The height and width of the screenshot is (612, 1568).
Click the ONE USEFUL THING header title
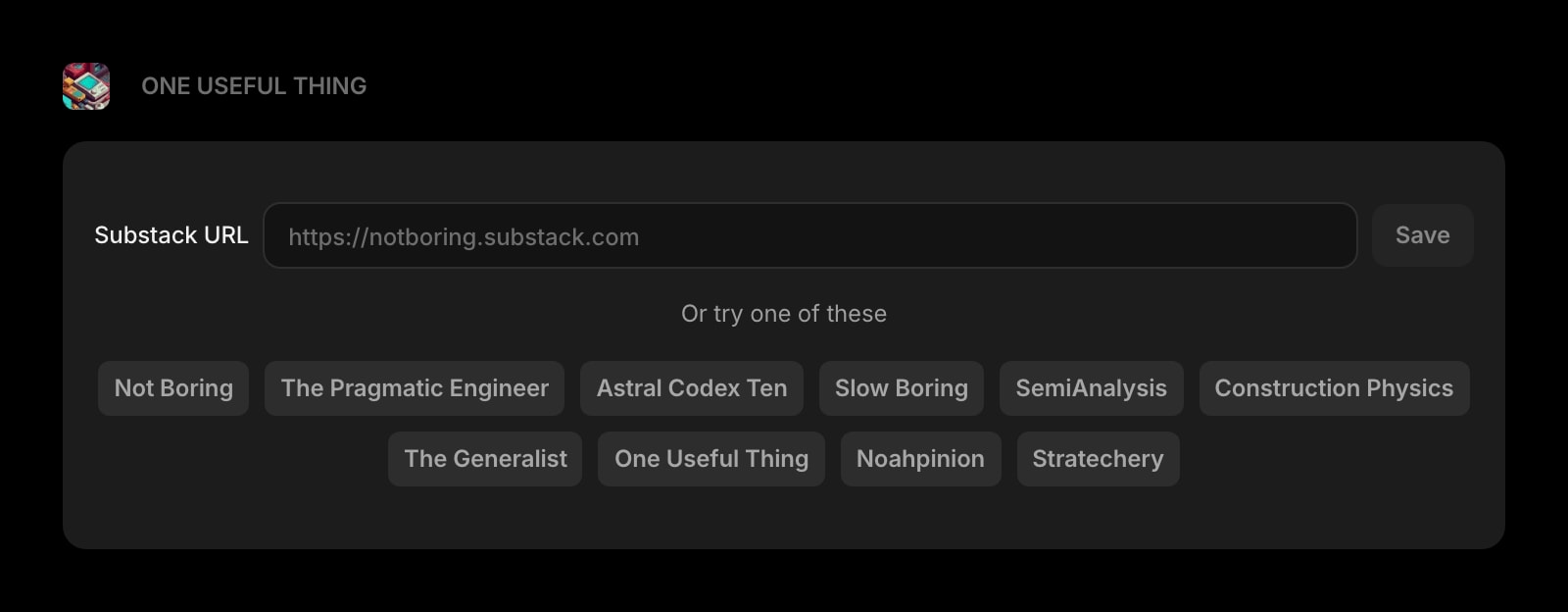(254, 85)
